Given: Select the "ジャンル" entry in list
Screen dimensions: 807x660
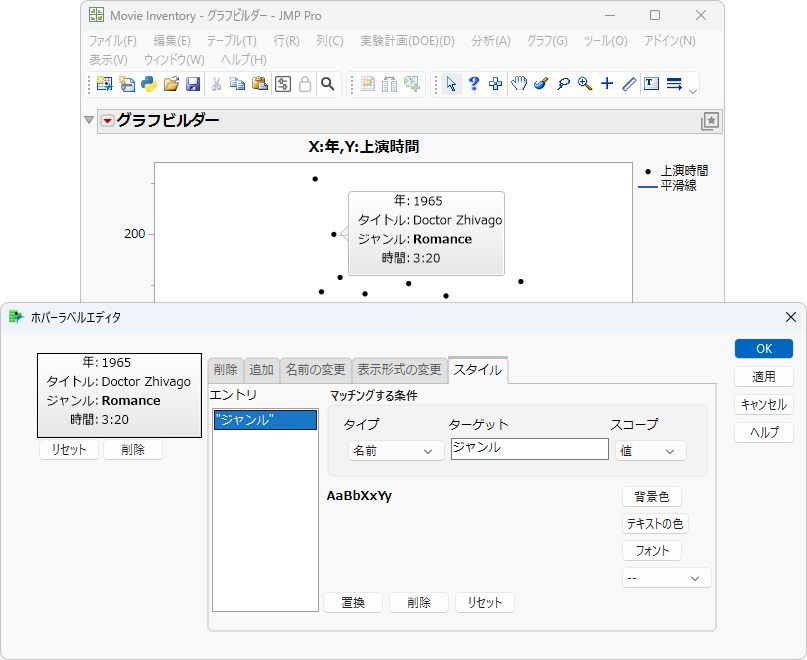Looking at the screenshot, I should [x=265, y=420].
